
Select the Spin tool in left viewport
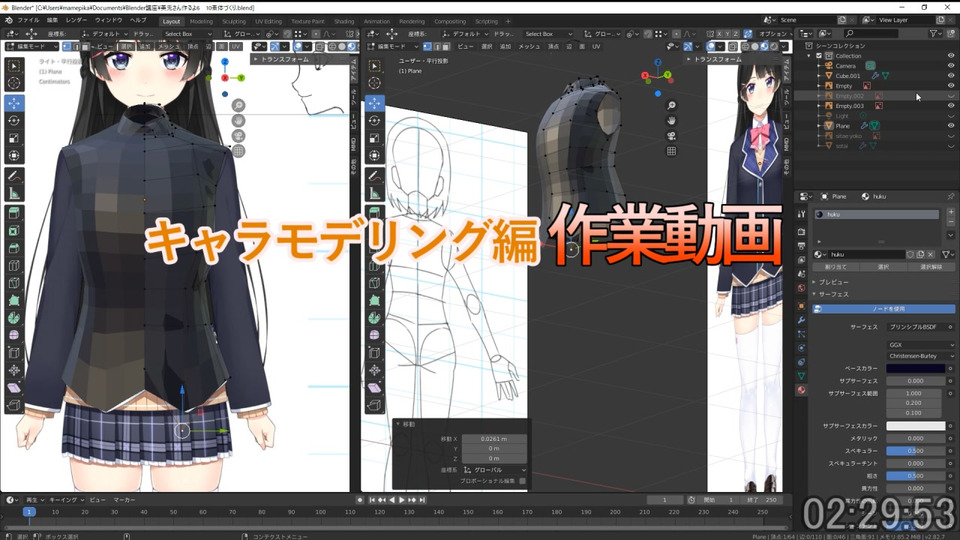[14, 318]
